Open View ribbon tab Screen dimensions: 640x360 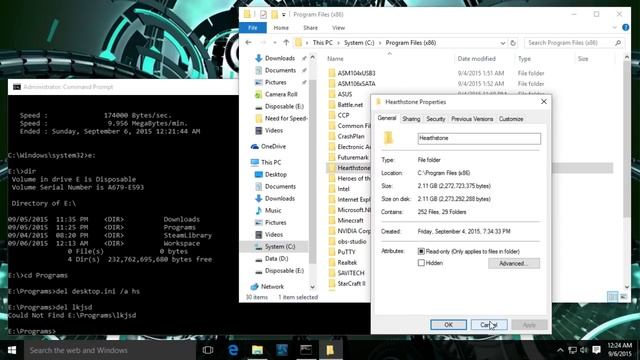coord(338,28)
